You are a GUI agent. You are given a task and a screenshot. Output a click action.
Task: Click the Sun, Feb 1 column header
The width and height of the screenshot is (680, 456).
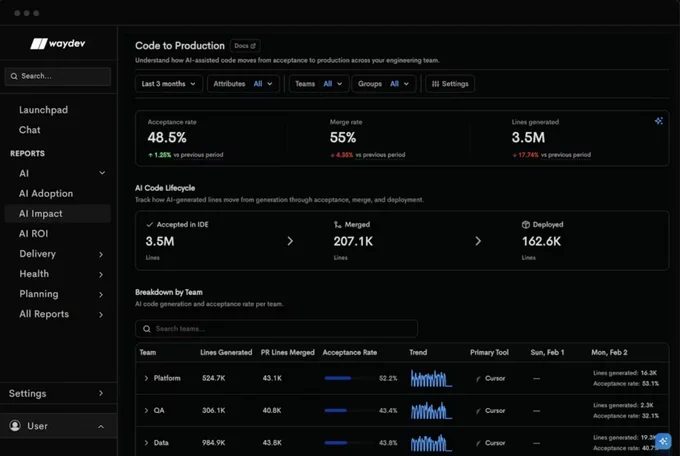point(547,352)
